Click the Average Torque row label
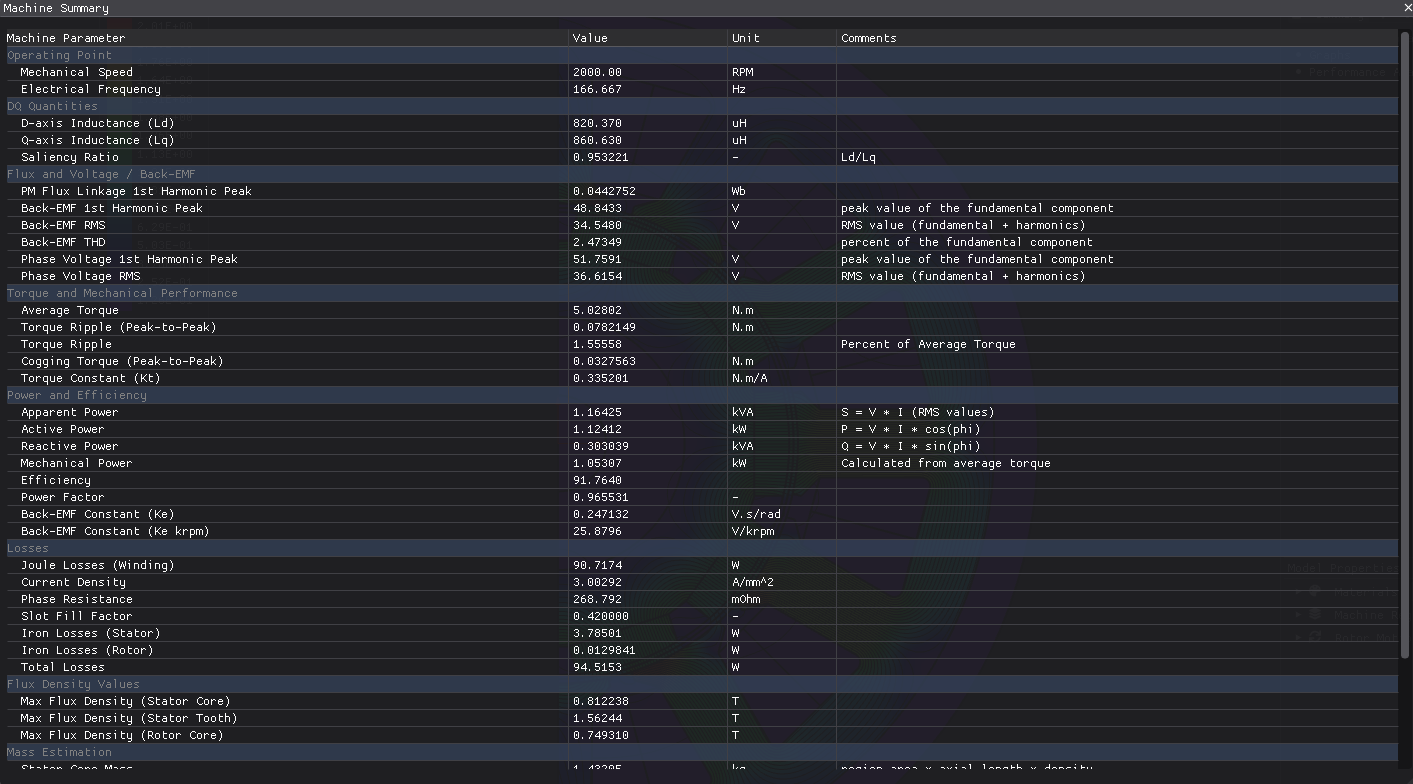Image resolution: width=1413 pixels, height=784 pixels. tap(69, 310)
